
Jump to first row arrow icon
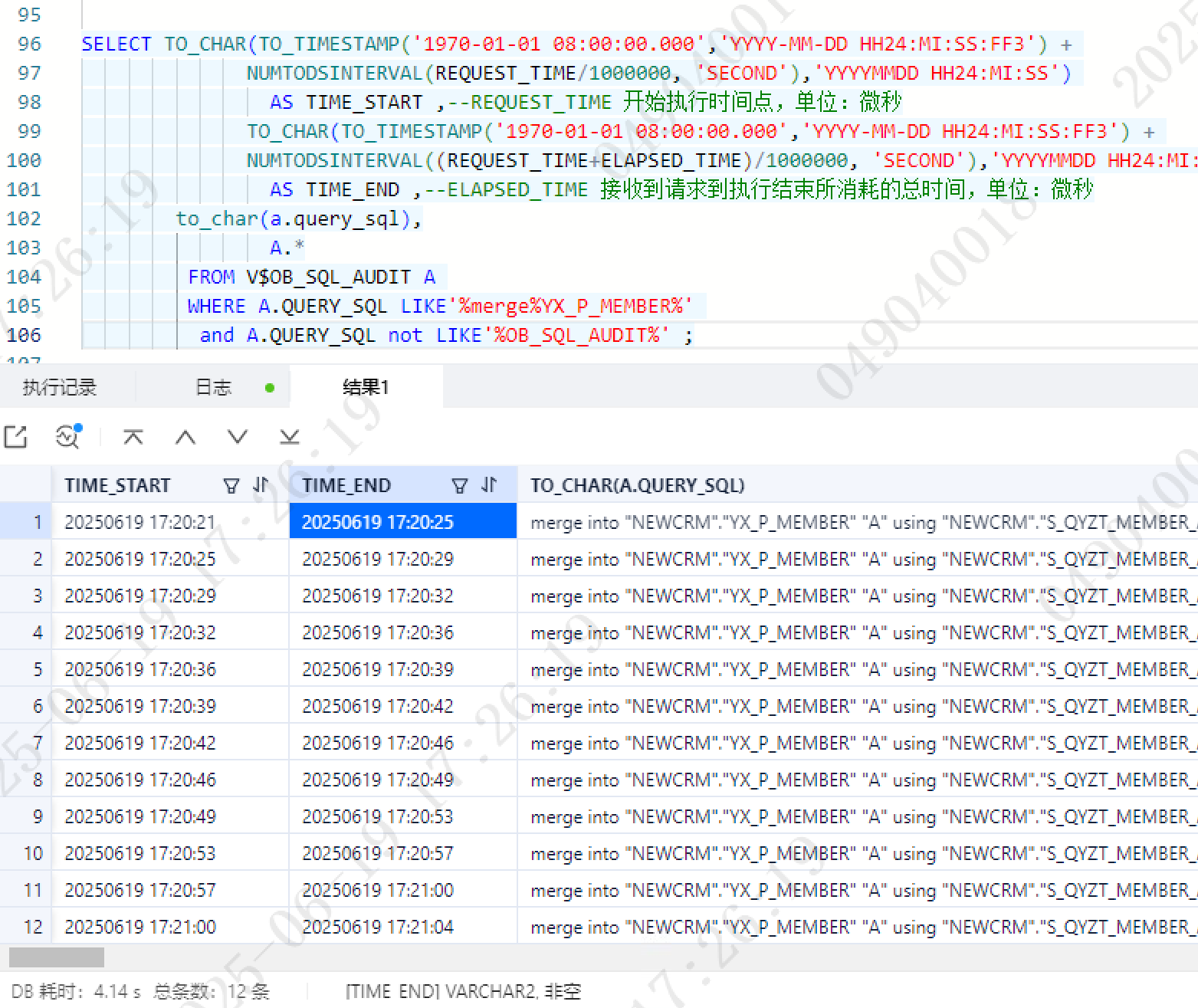point(133,437)
